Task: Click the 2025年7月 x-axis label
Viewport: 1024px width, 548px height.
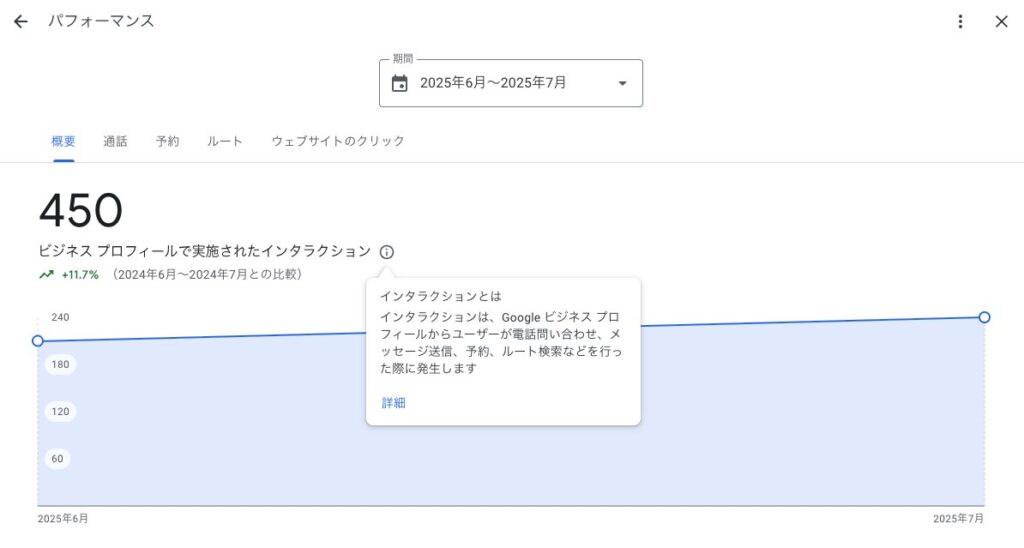Action: pos(958,519)
